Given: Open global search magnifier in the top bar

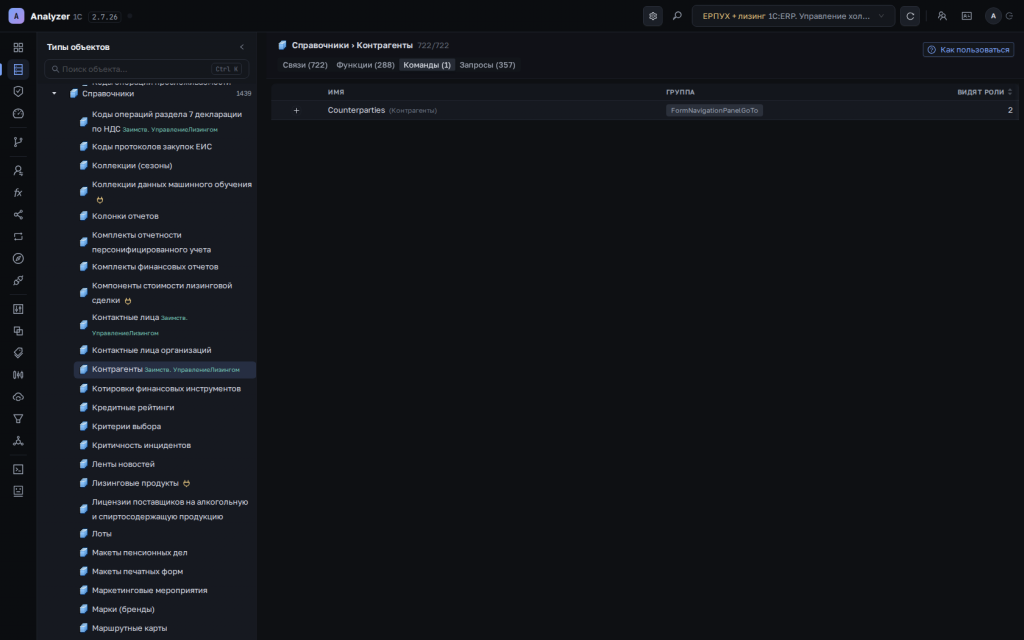Looking at the screenshot, I should click(x=677, y=16).
